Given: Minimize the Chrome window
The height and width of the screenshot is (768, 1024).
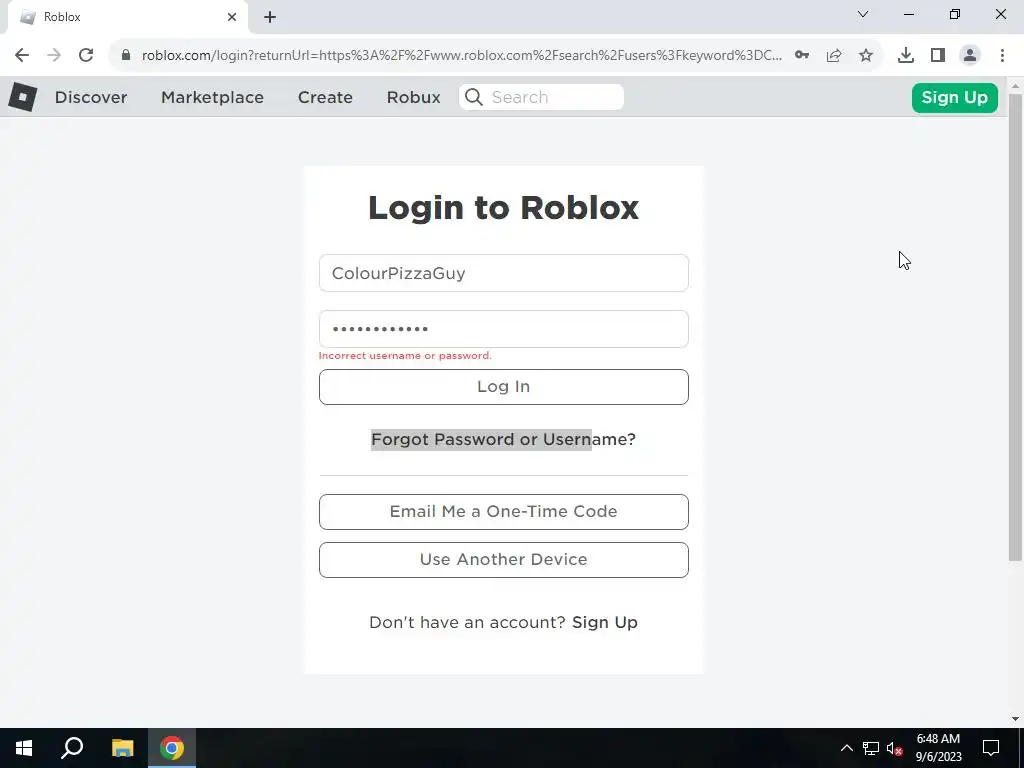Looking at the screenshot, I should [x=909, y=14].
